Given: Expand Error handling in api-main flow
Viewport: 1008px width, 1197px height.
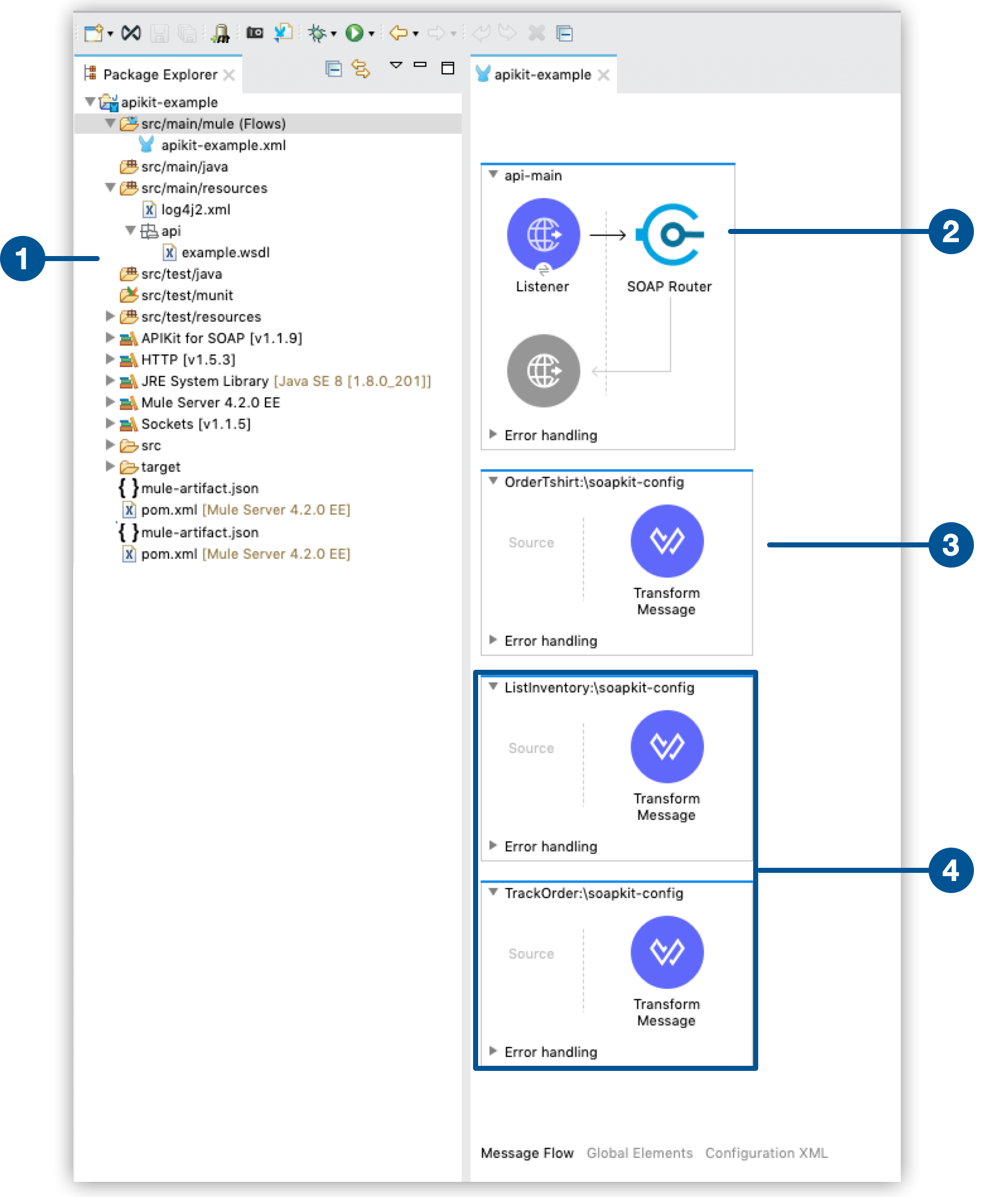Looking at the screenshot, I should 493,435.
